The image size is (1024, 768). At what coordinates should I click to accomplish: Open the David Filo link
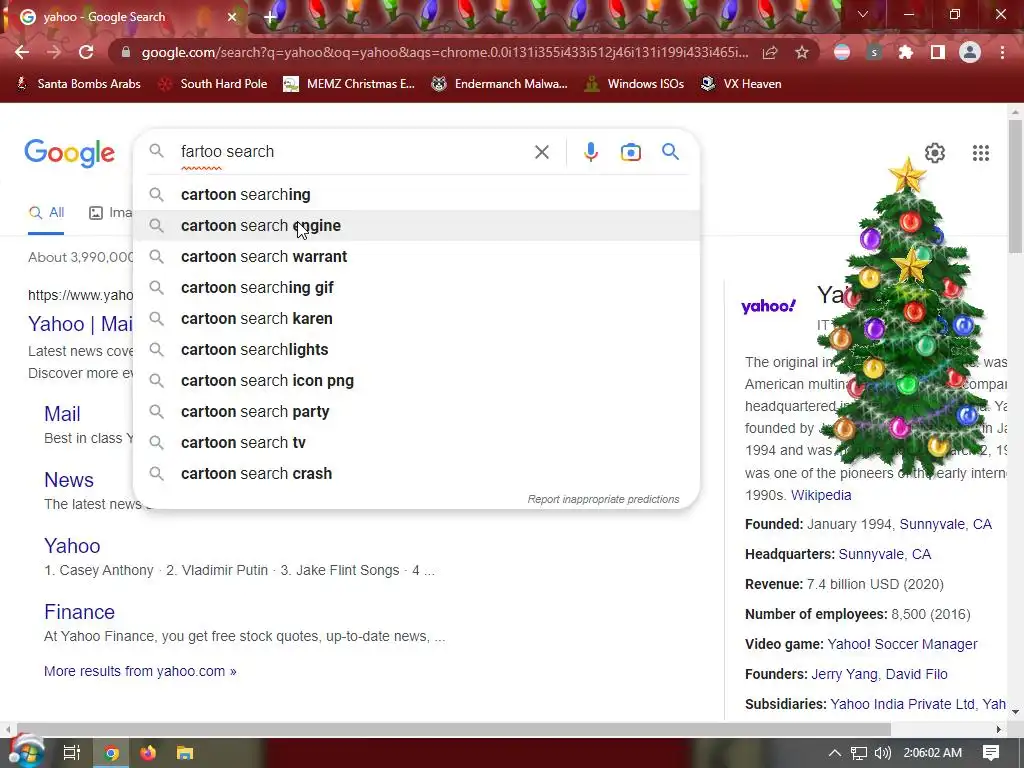pyautogui.click(x=916, y=674)
